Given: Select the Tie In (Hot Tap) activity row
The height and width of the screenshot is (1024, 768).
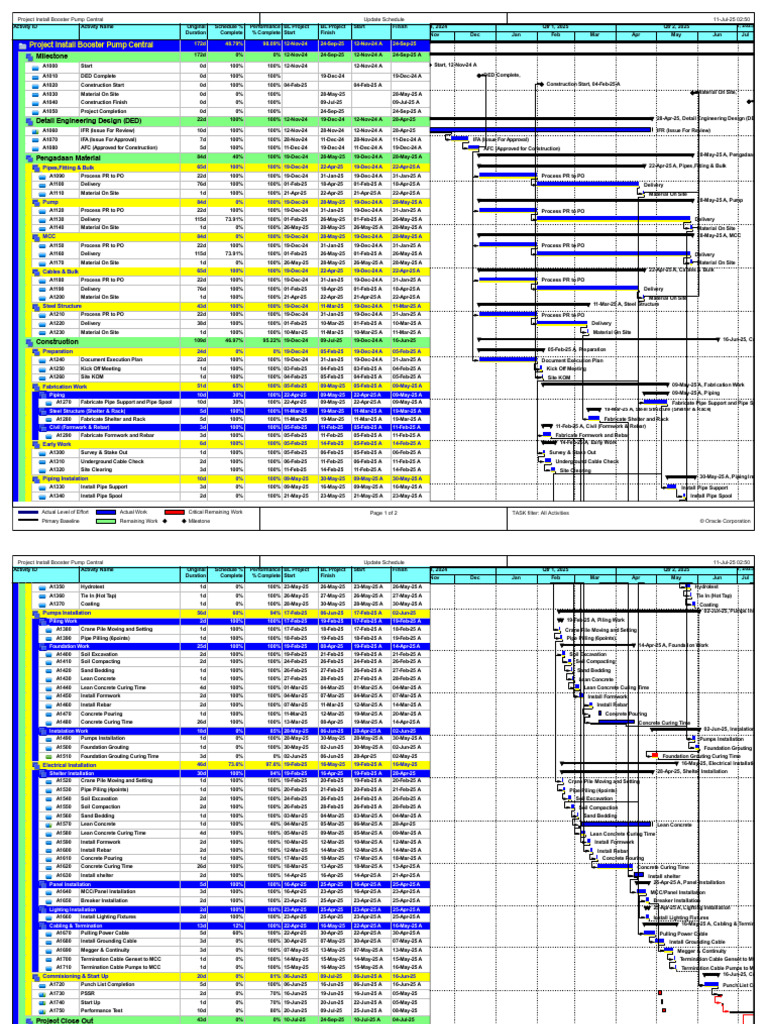Looking at the screenshot, I should [x=231, y=596].
